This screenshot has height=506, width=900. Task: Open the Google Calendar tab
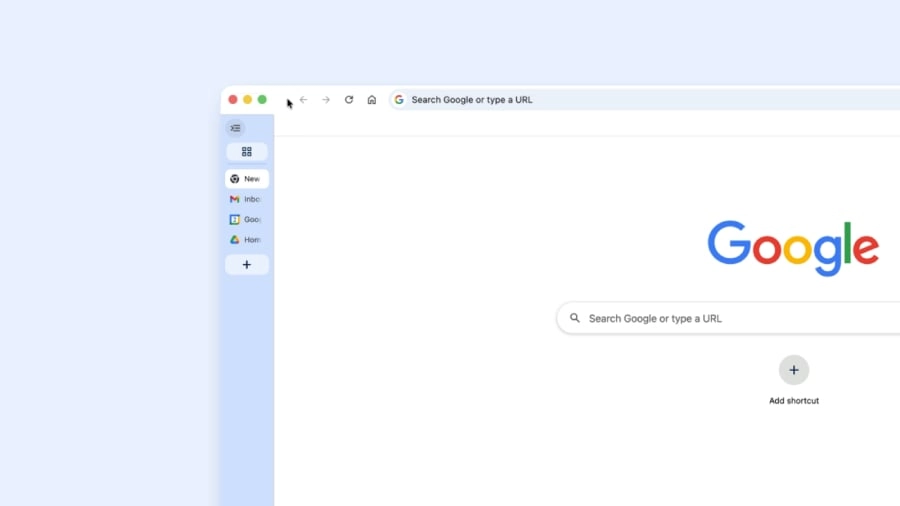[247, 219]
